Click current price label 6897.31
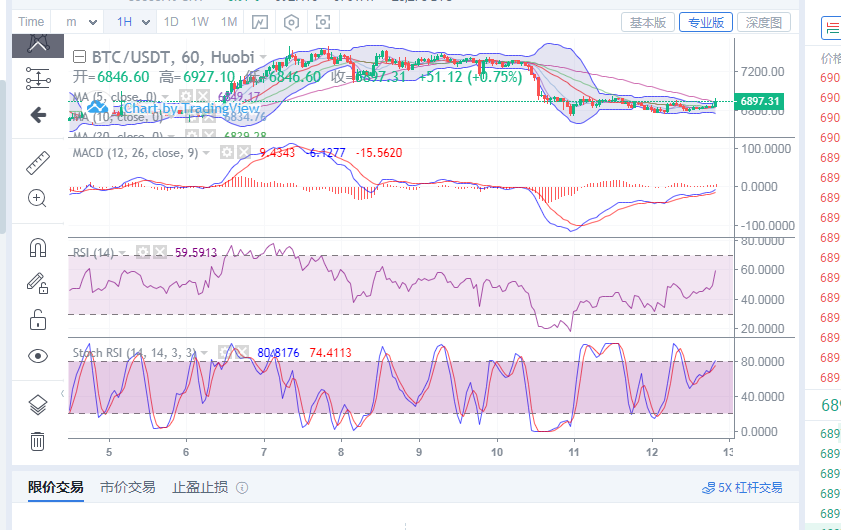The width and height of the screenshot is (841, 530). pos(759,101)
